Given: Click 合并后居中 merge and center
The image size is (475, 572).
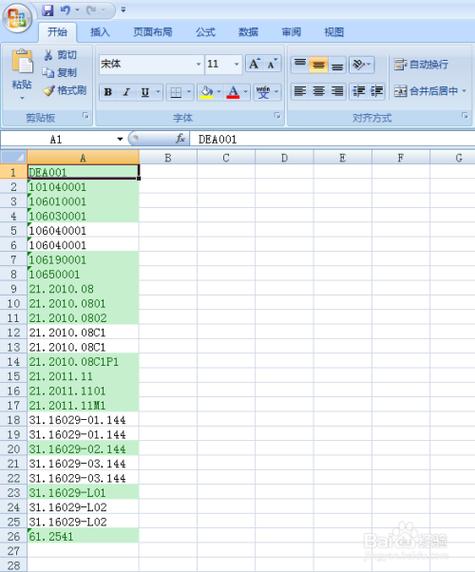Looking at the screenshot, I should point(425,91).
